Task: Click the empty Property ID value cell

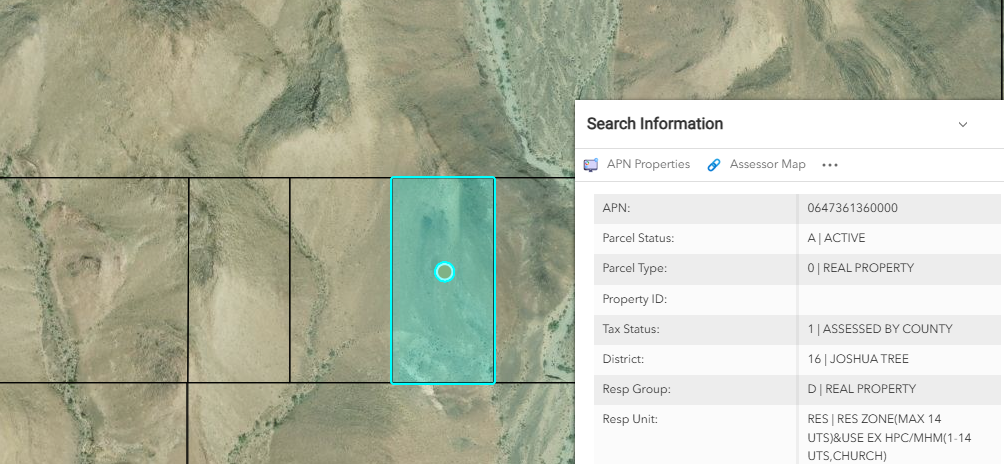Action: pos(900,299)
